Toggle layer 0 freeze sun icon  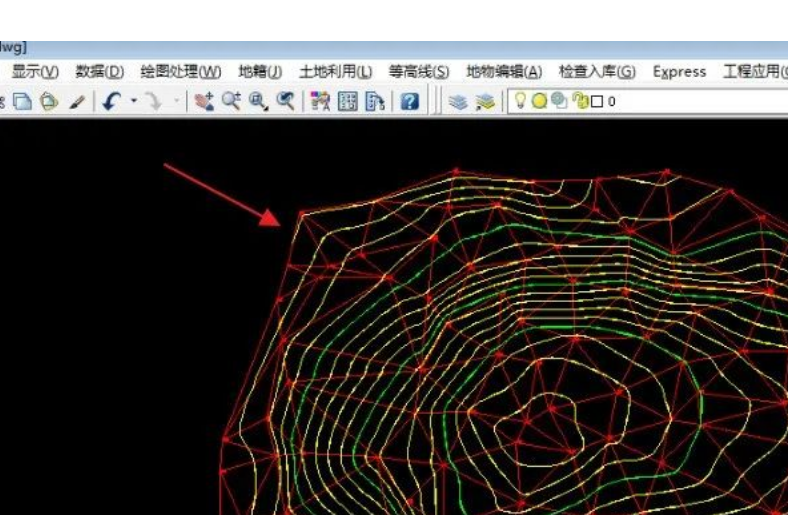click(540, 101)
